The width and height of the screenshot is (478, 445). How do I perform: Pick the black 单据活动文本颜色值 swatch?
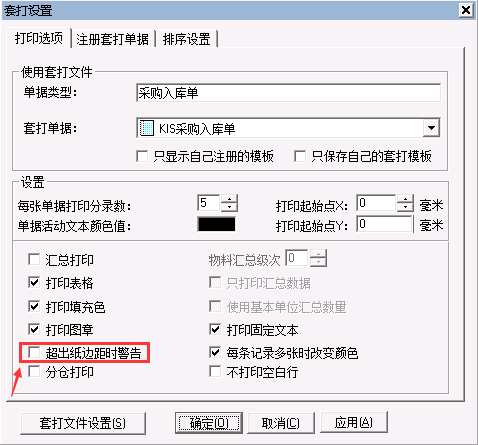point(217,224)
